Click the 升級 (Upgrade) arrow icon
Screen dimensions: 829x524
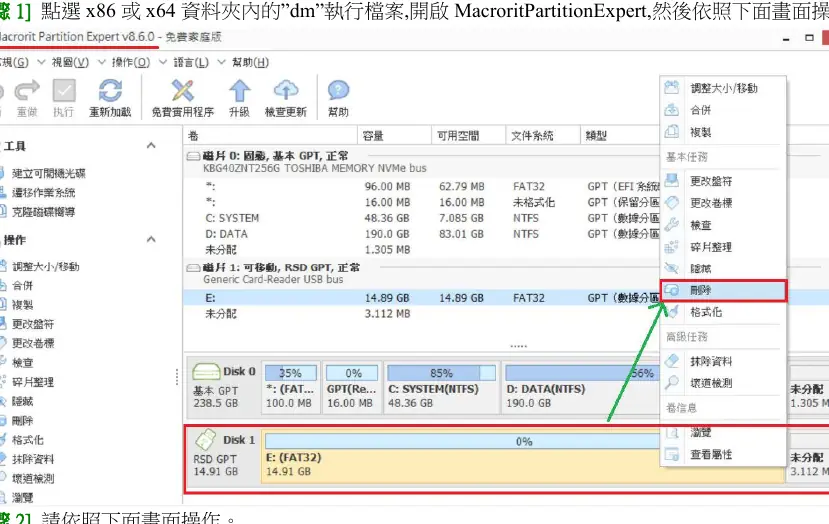click(x=240, y=91)
